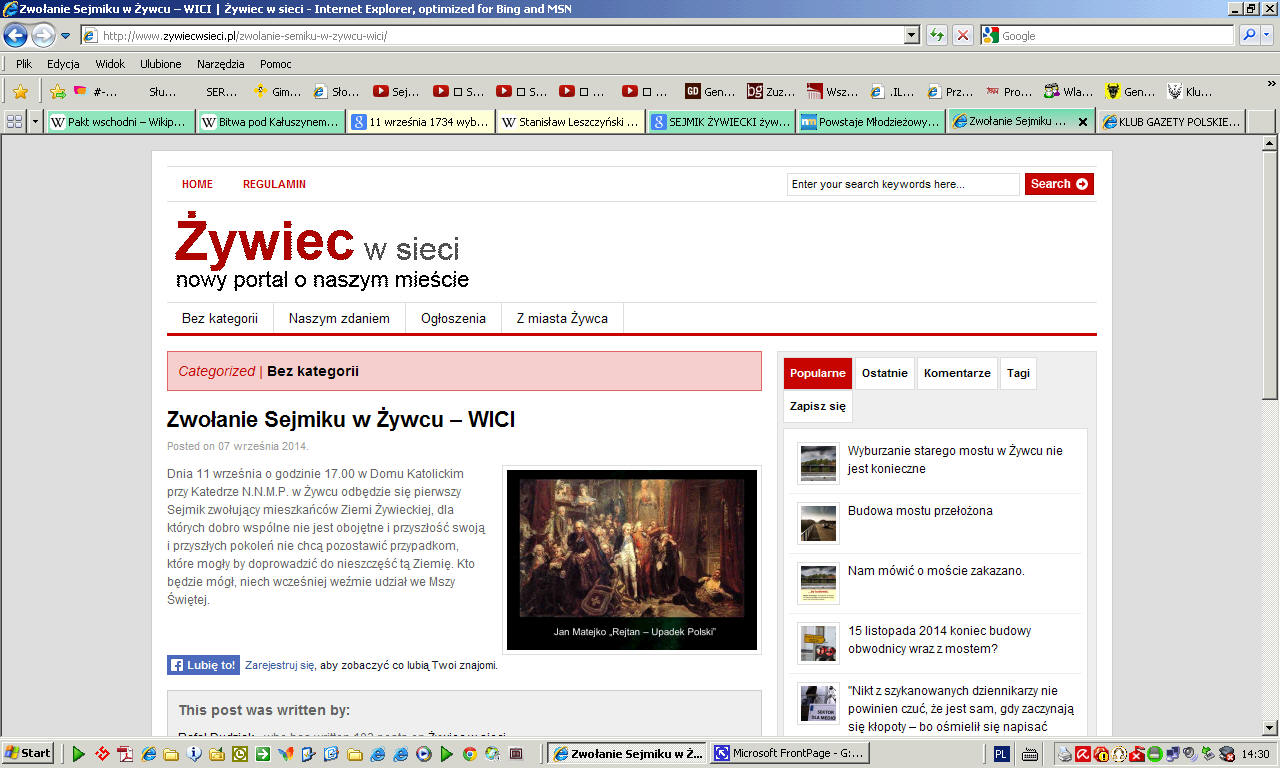Open the 'Sej...' YouTube favorites bookmark
The width and height of the screenshot is (1280, 768).
(397, 91)
